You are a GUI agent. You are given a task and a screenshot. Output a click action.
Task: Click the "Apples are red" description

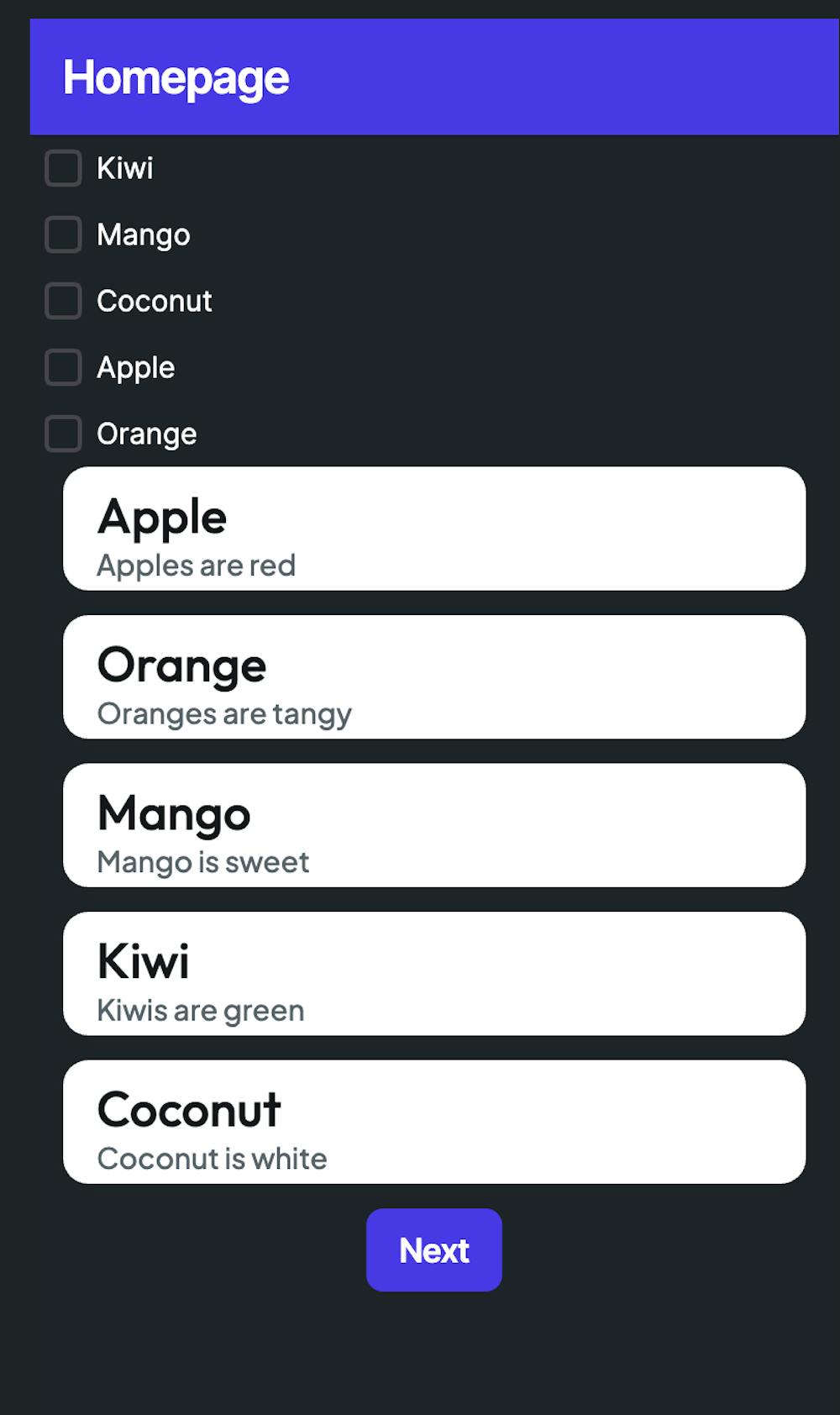(197, 565)
